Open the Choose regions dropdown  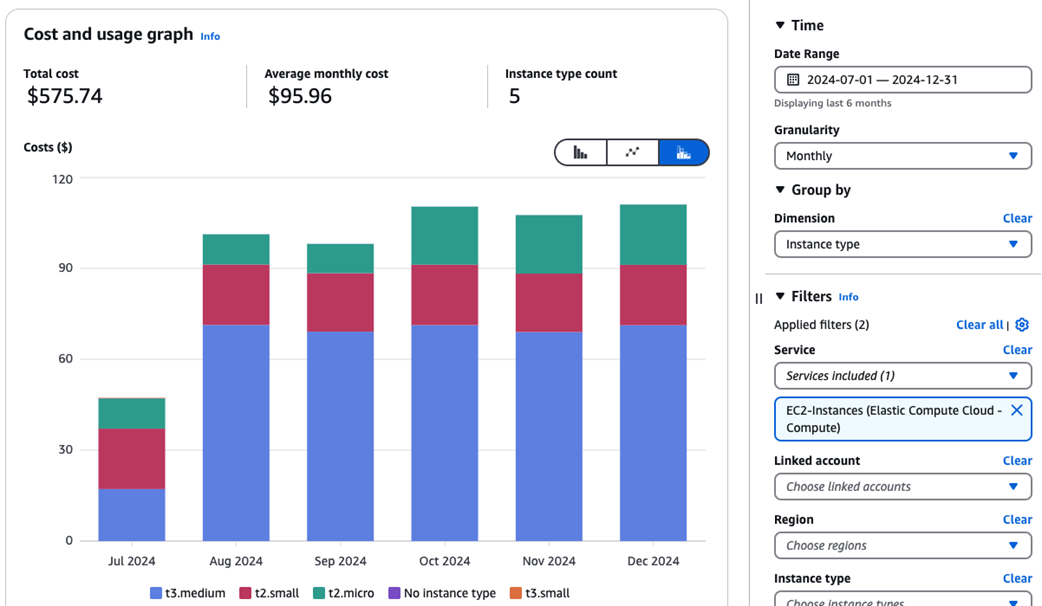point(902,546)
